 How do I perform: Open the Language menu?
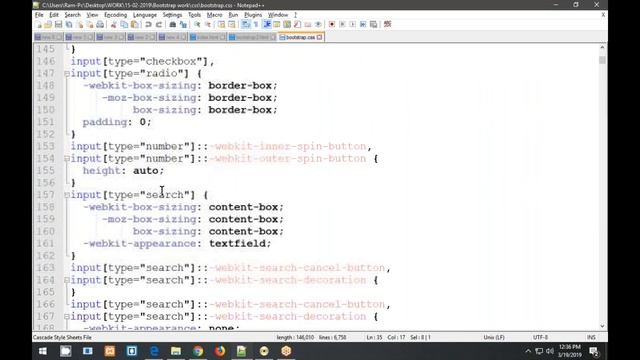click(145, 15)
